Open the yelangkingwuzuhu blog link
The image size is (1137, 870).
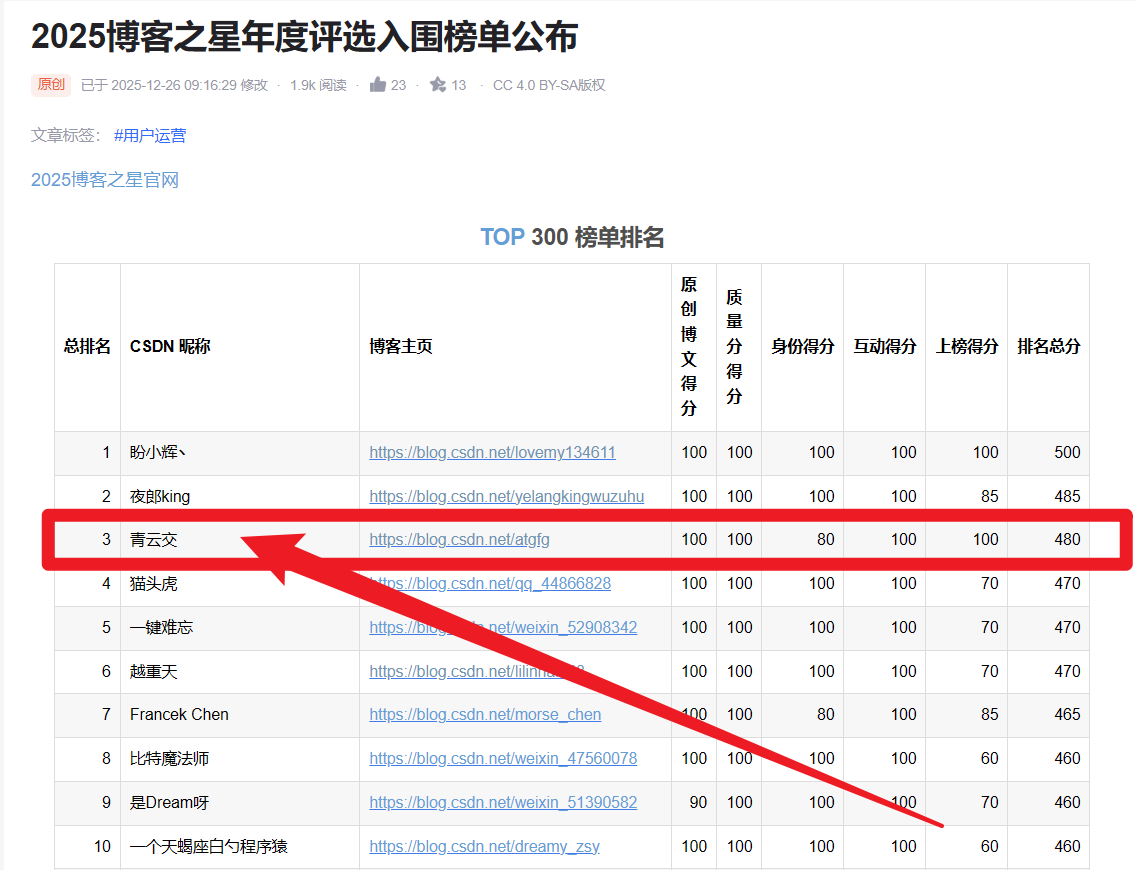[x=506, y=497]
